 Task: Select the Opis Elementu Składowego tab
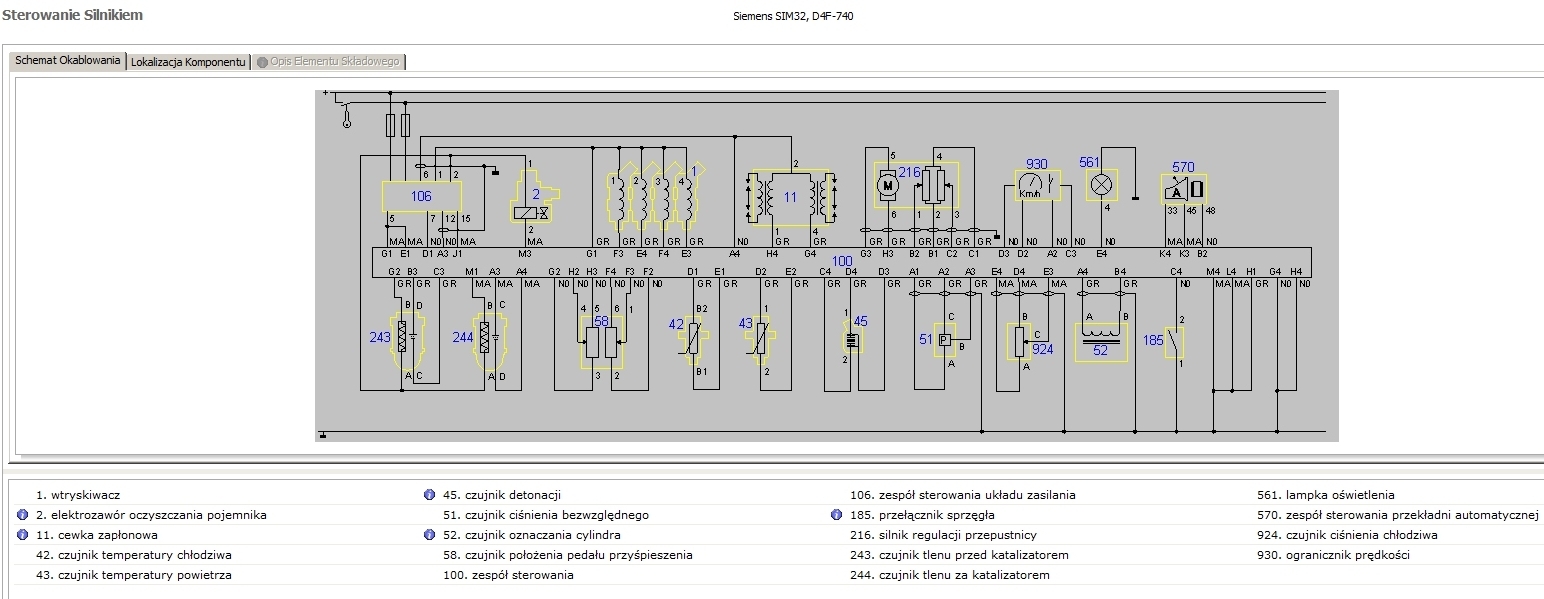(x=328, y=61)
